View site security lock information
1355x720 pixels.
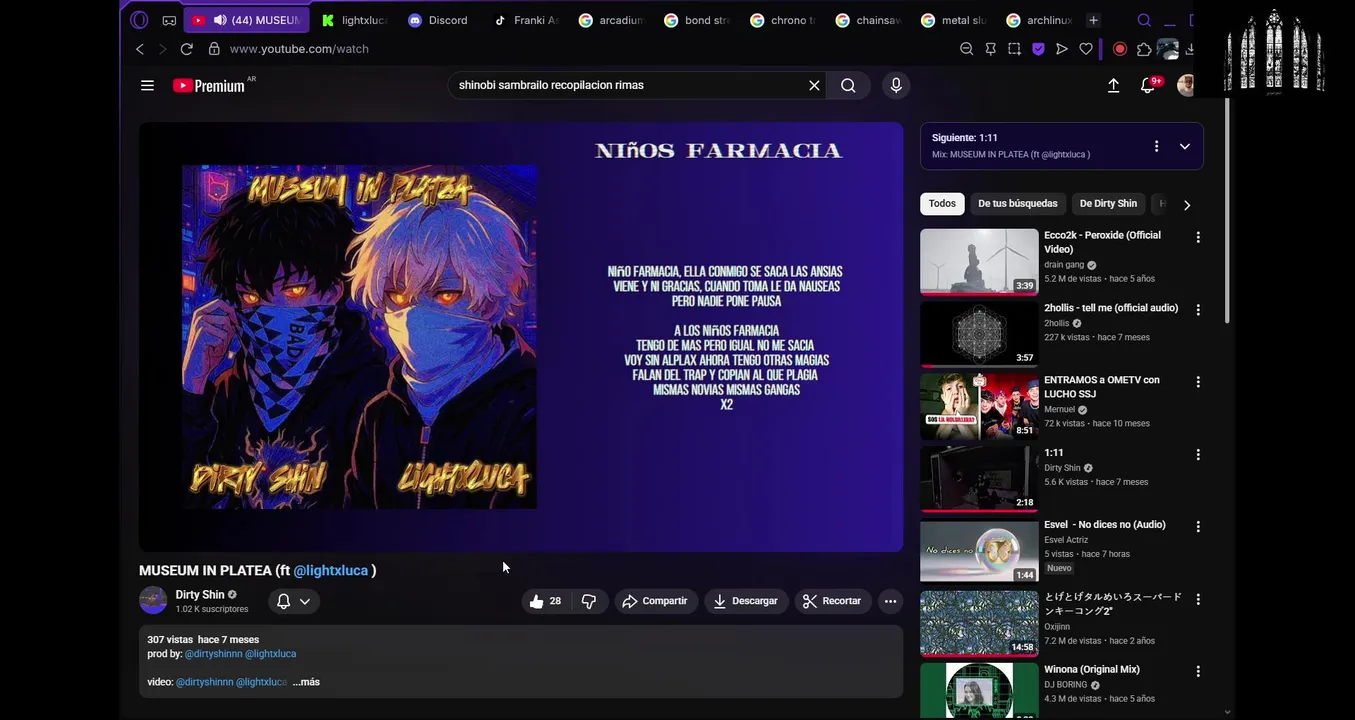point(213,49)
